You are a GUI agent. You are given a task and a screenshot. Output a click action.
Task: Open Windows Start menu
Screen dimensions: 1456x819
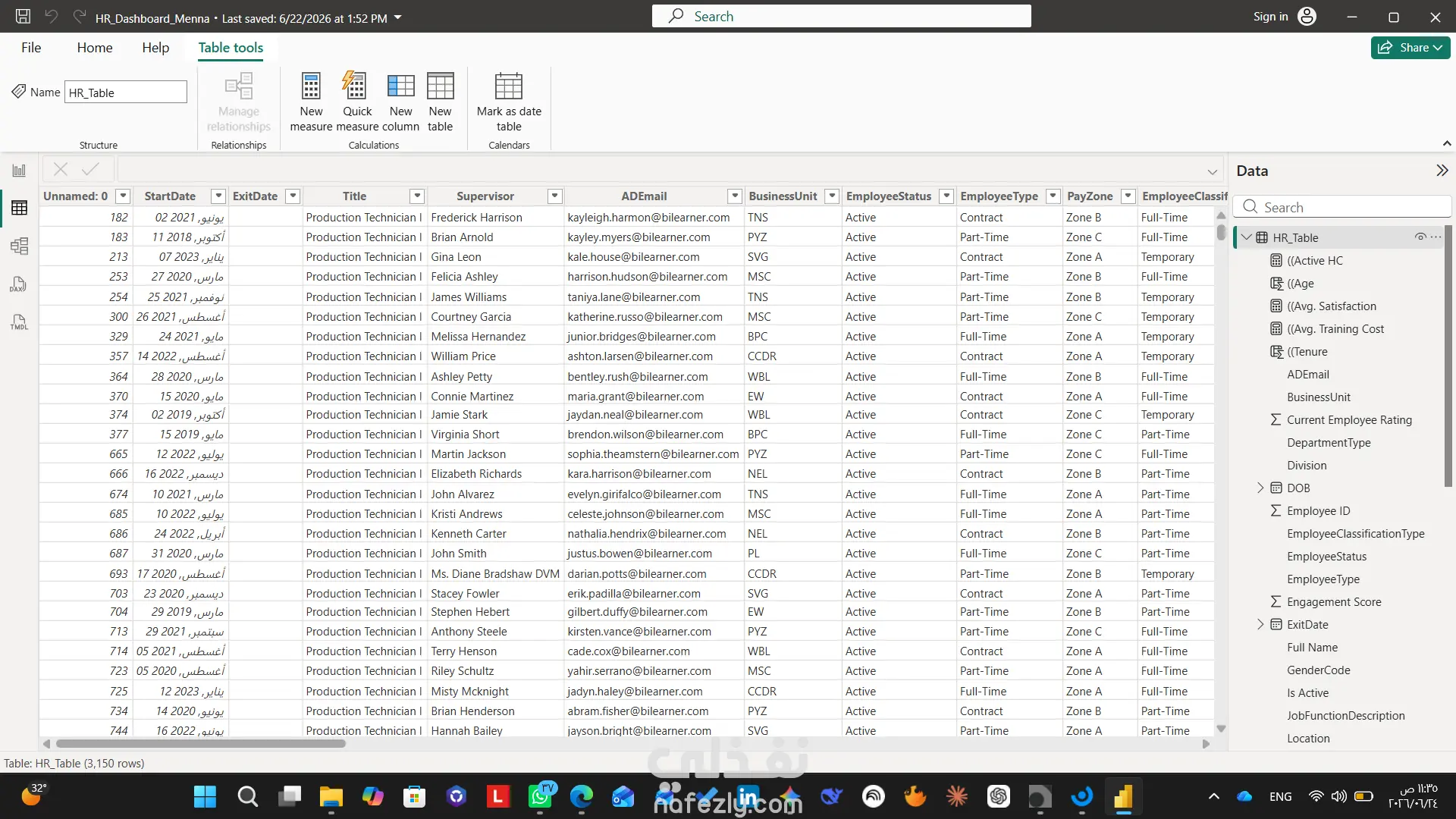205,796
